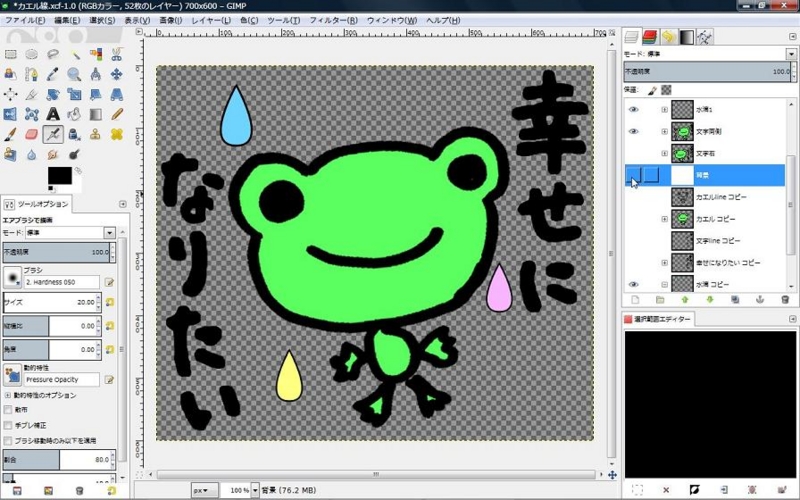Toggle lock pixels brush icon in Layers panel

coord(652,90)
